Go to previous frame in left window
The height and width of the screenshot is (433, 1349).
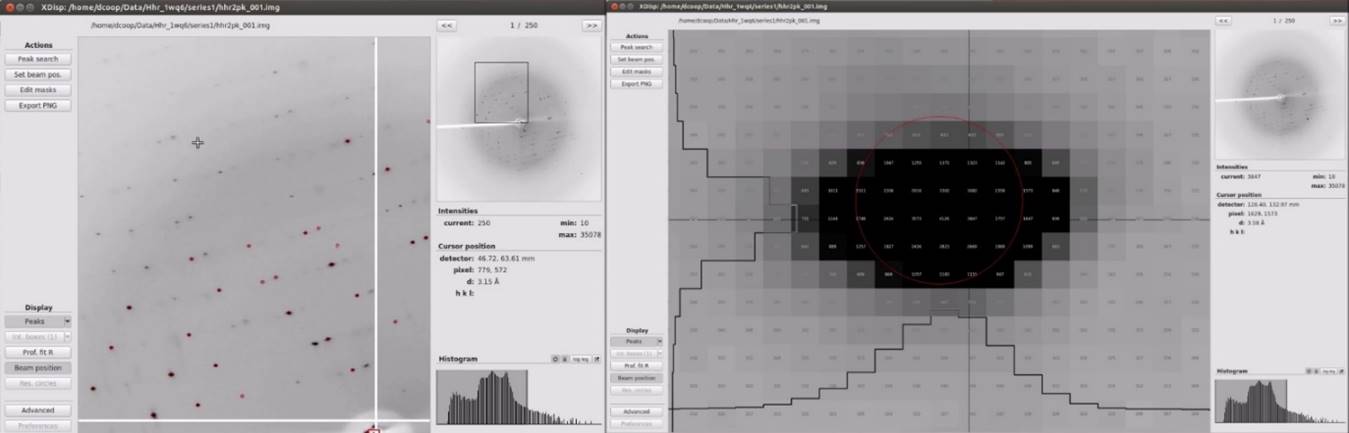click(447, 25)
